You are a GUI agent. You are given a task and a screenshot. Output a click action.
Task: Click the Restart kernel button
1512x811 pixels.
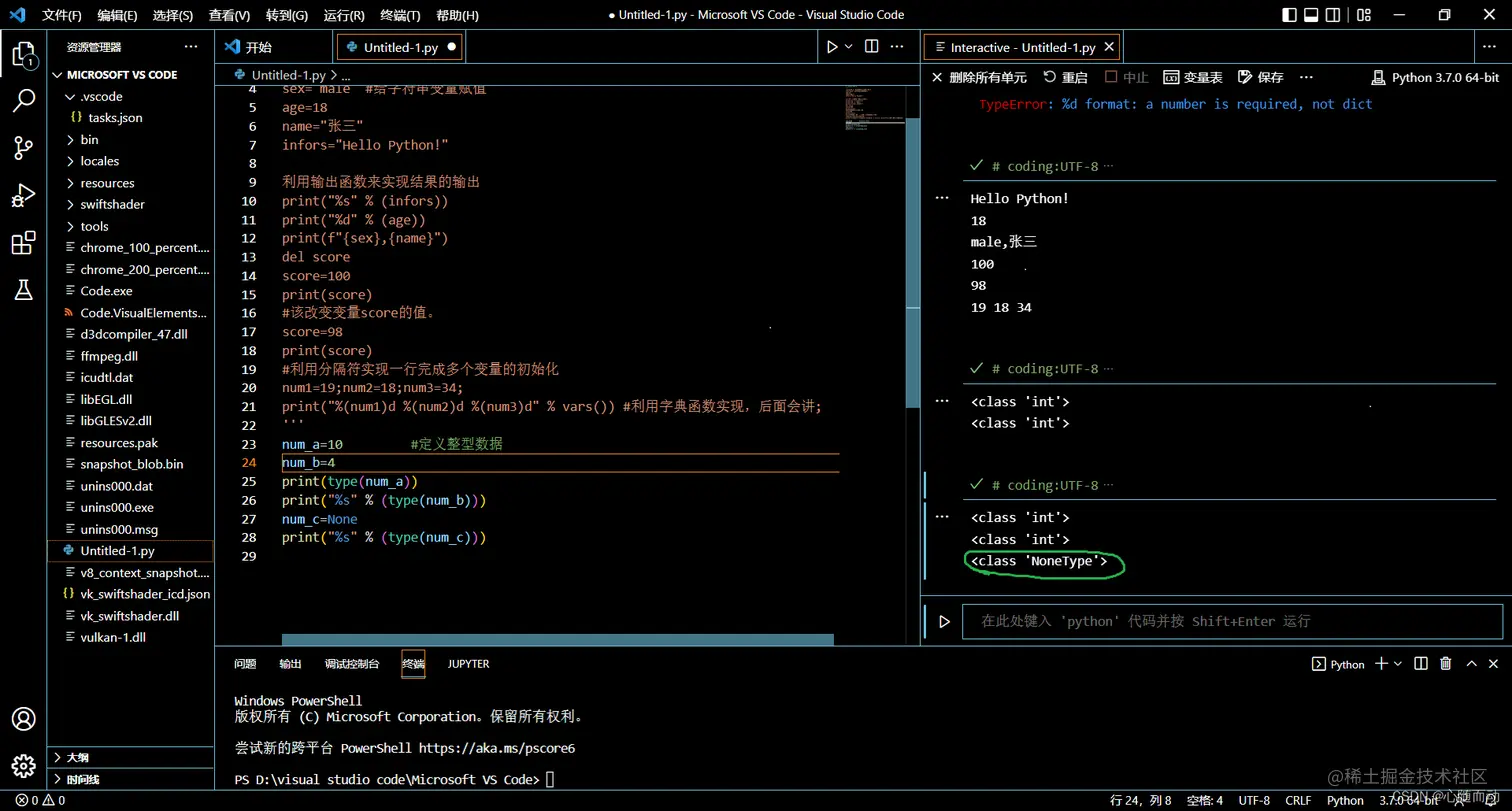pos(1065,77)
